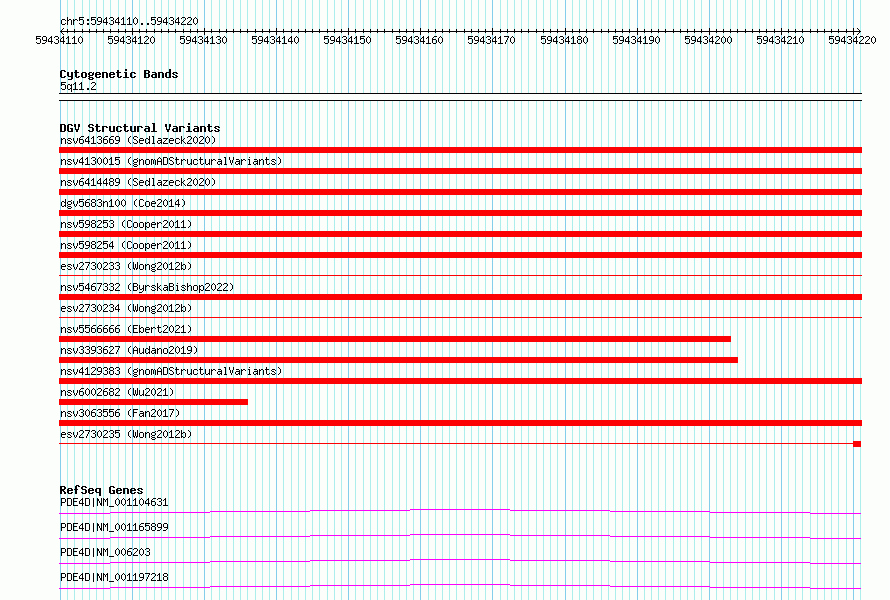
Task: Click red bar under nsv4130015
Action: click(x=460, y=171)
